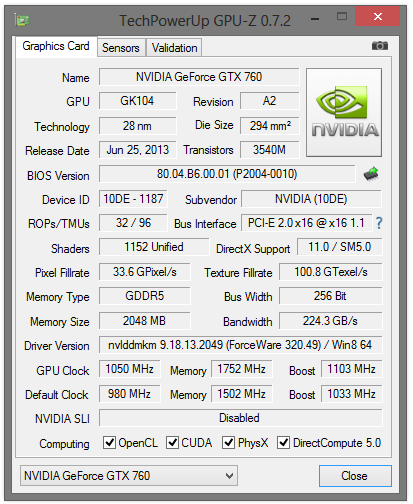Viewport: 413px width, 504px height.
Task: Click the Die Size field 294 mm²
Action: click(x=270, y=126)
